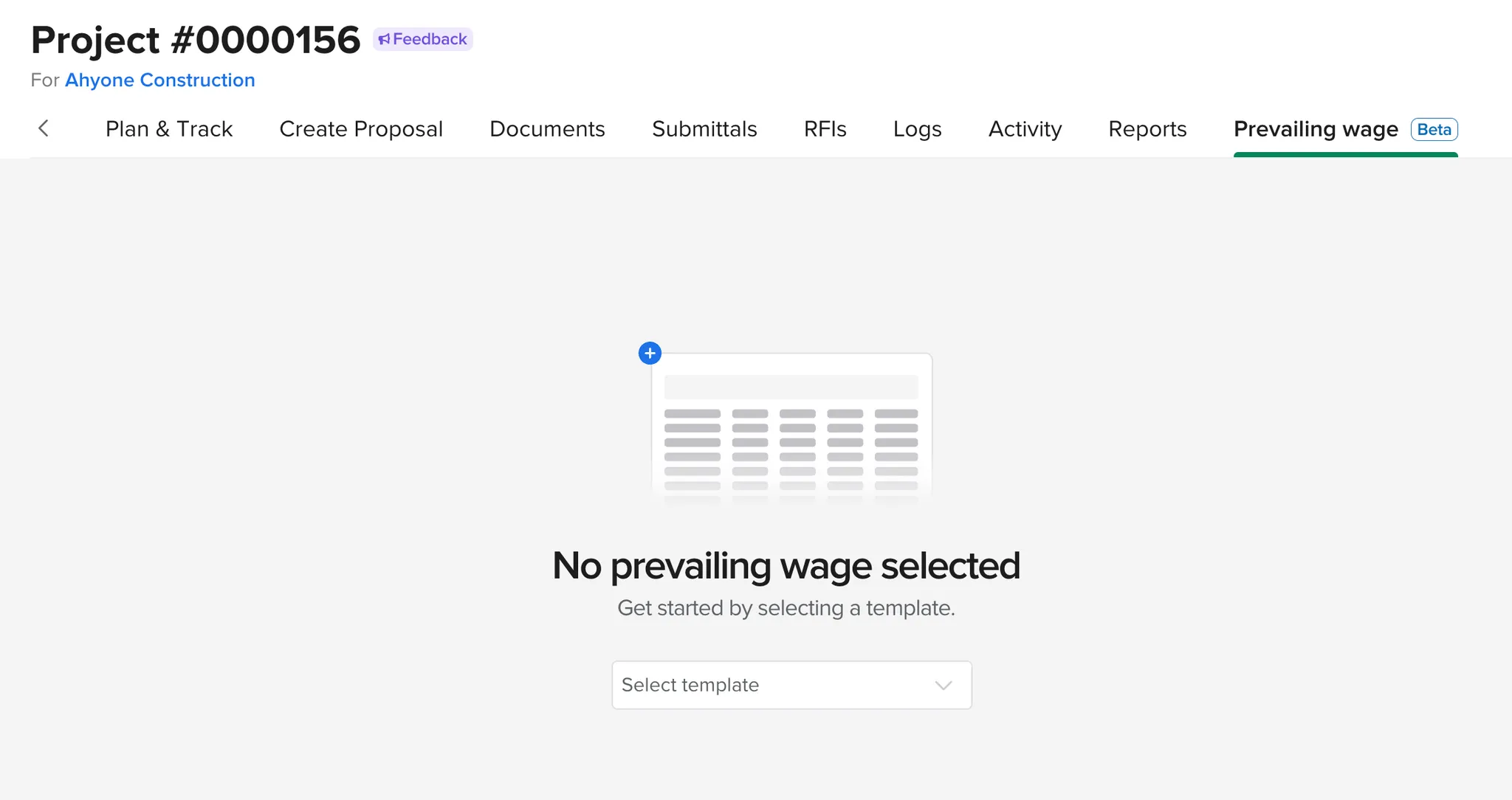The height and width of the screenshot is (800, 1512).
Task: Click the Beta badge next to Prevailing wage
Action: (x=1434, y=129)
